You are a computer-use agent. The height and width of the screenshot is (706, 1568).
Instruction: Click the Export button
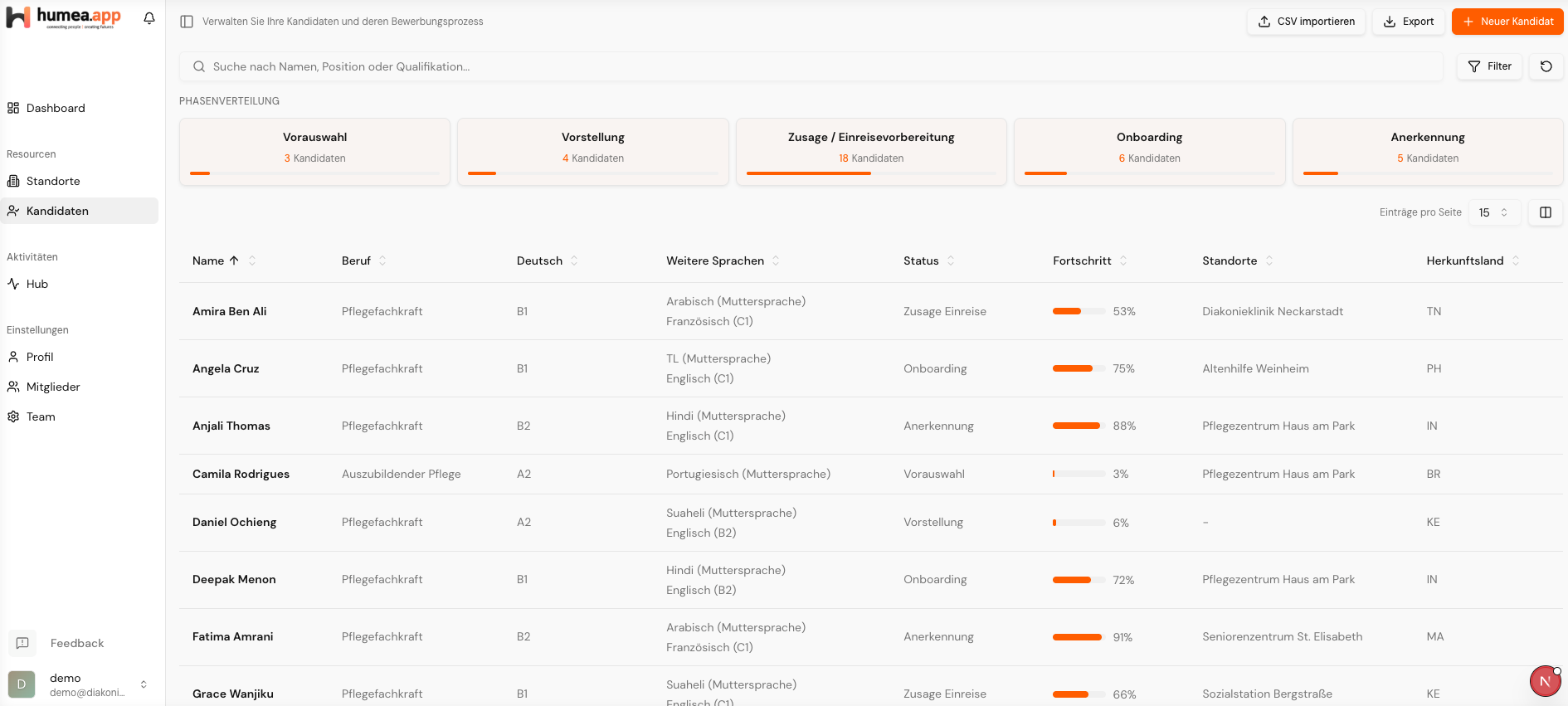[x=1409, y=22]
